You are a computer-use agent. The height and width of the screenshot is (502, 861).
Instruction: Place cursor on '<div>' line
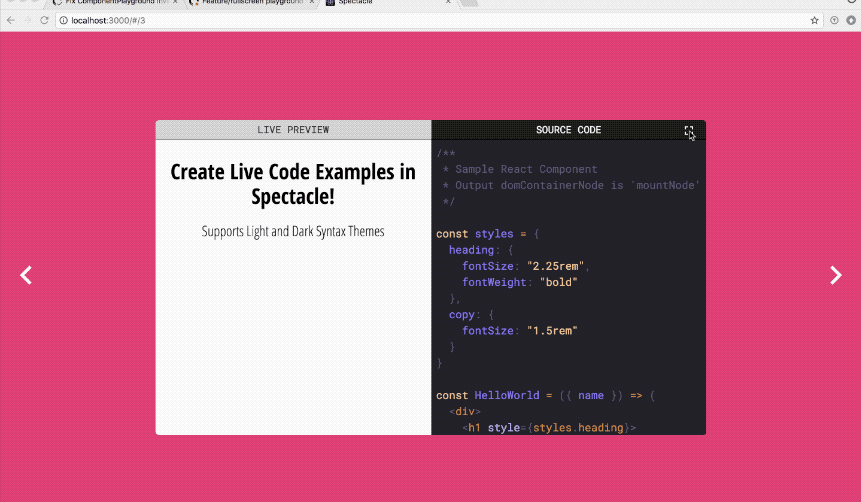(x=465, y=411)
